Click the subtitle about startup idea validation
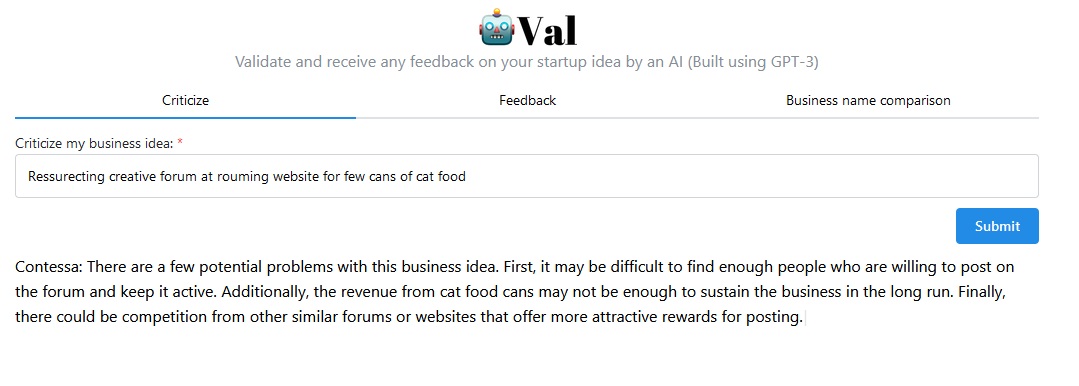The image size is (1079, 386). point(526,62)
